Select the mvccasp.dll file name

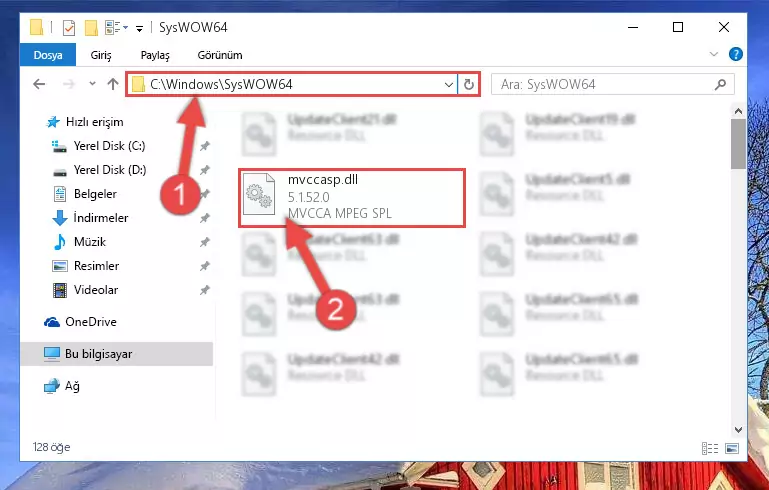(x=323, y=180)
